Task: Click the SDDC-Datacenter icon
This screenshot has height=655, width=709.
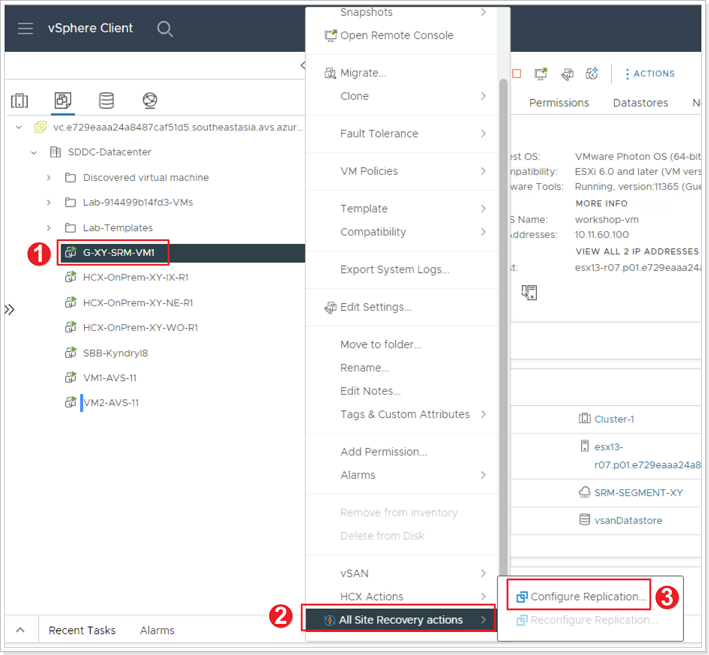Action: (55, 152)
